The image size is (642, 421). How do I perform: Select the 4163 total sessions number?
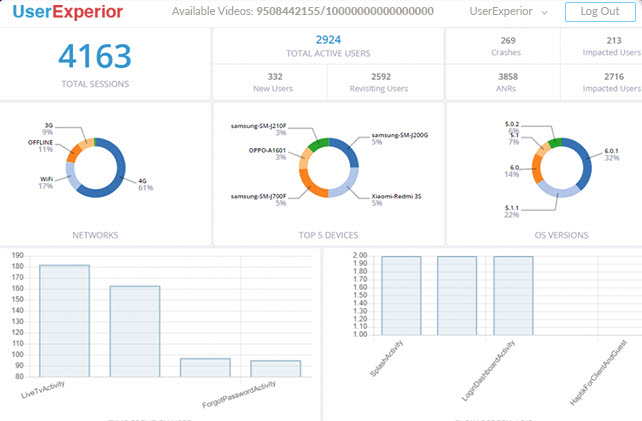95,56
